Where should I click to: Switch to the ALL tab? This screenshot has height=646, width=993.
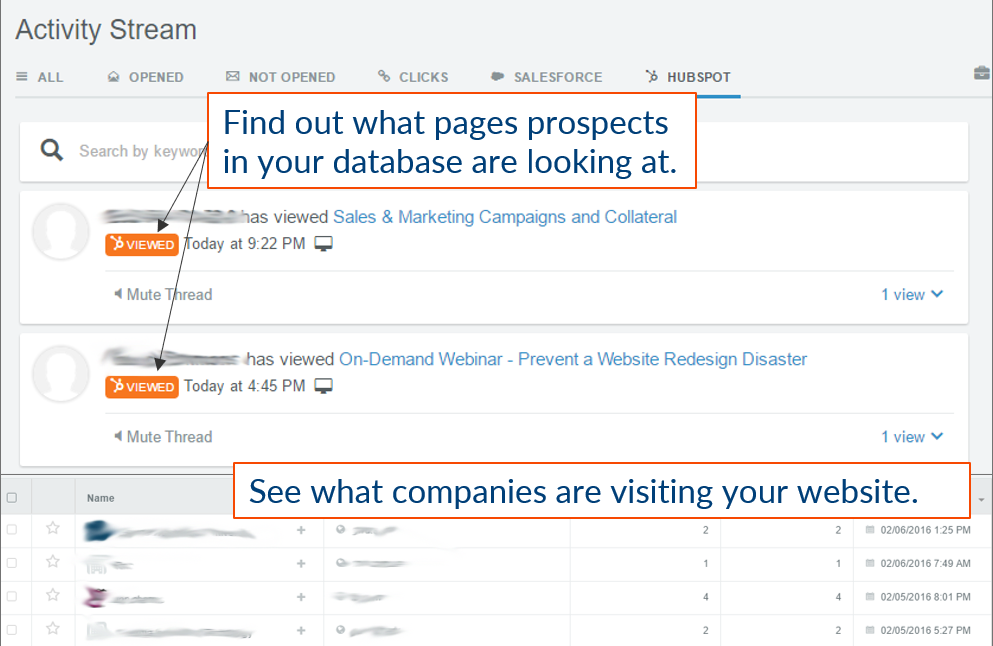[39, 77]
